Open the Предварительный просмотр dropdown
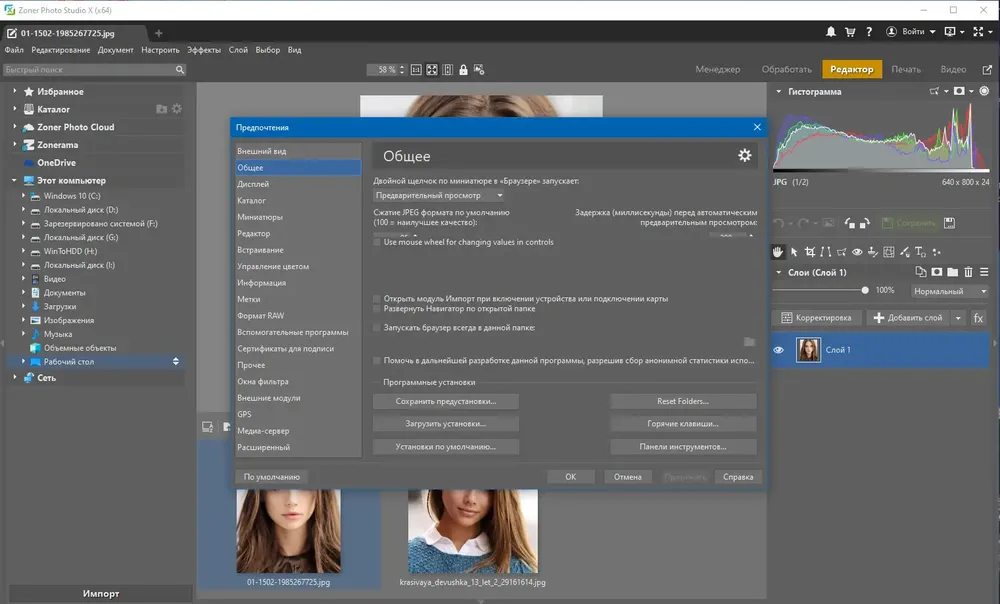Image resolution: width=1000 pixels, height=604 pixels. (x=439, y=195)
